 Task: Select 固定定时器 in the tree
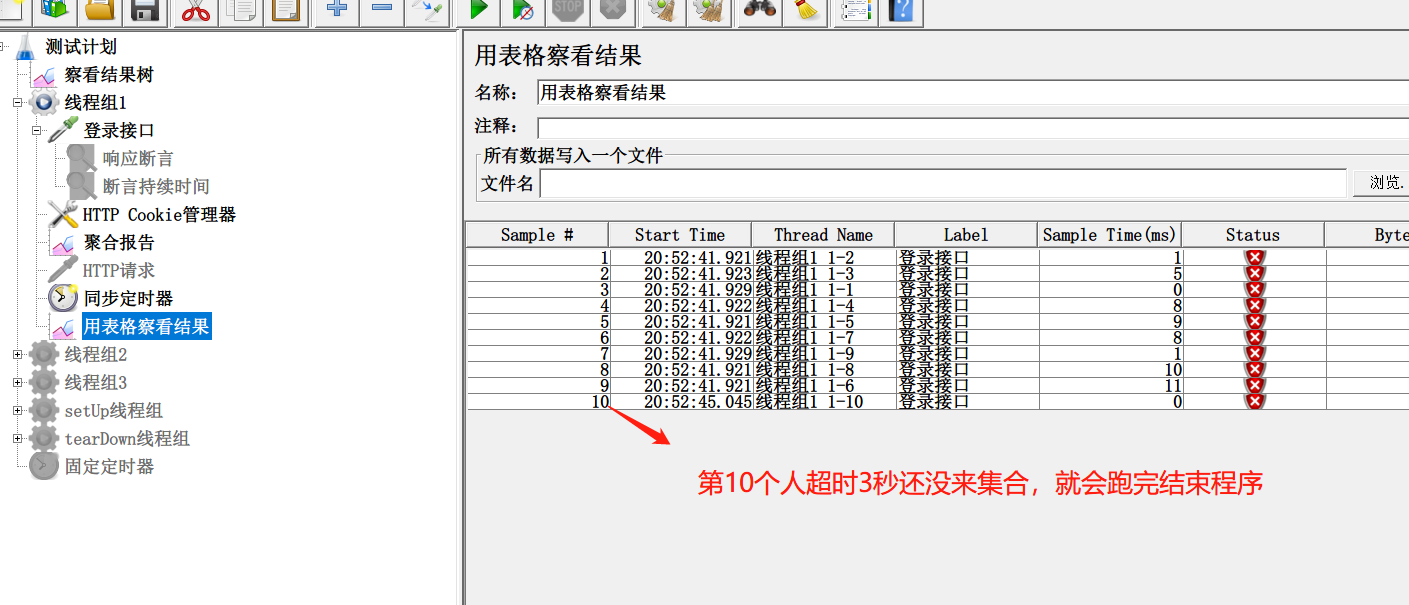[x=109, y=467]
